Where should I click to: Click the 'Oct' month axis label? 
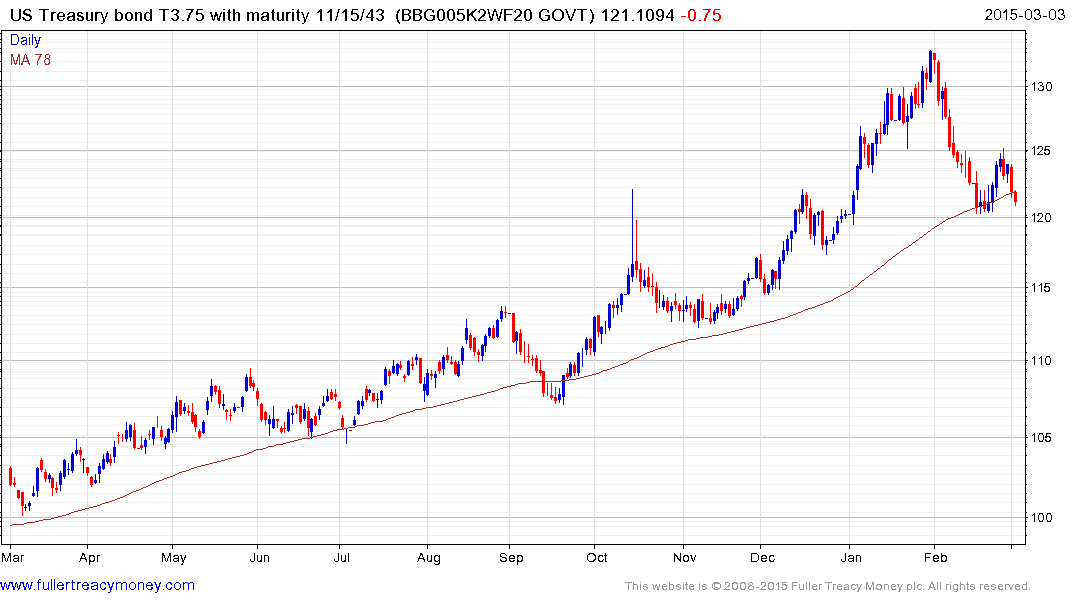coord(596,557)
